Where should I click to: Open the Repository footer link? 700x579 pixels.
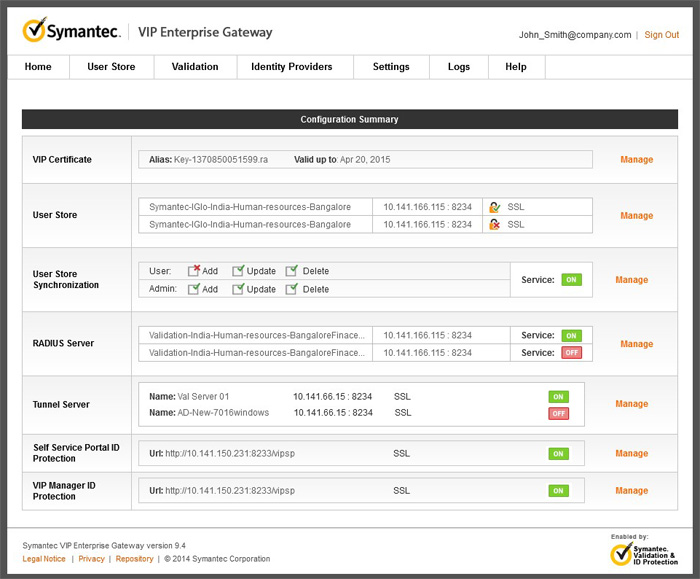pos(134,559)
